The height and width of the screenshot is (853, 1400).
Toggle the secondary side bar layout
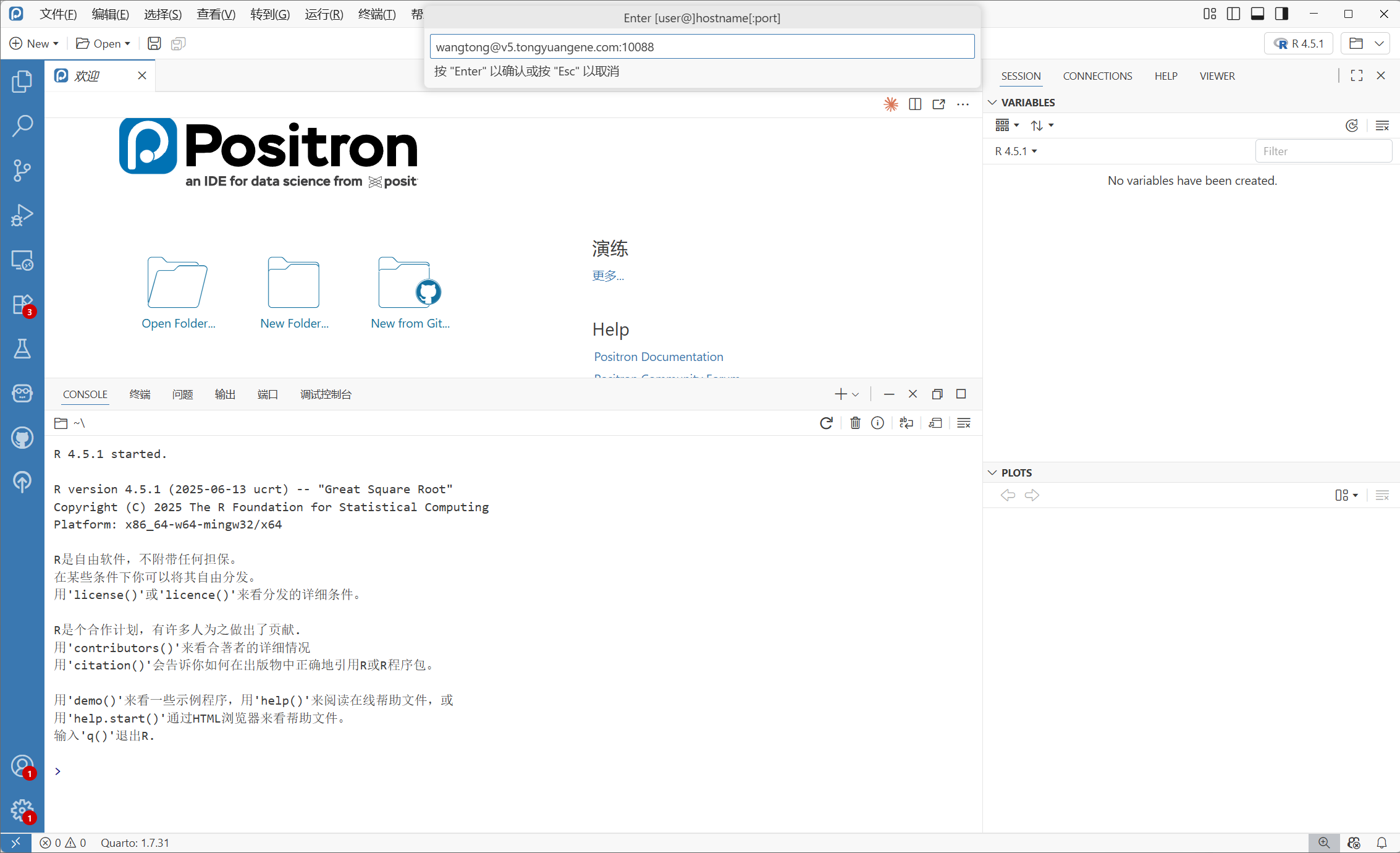pyautogui.click(x=1281, y=14)
